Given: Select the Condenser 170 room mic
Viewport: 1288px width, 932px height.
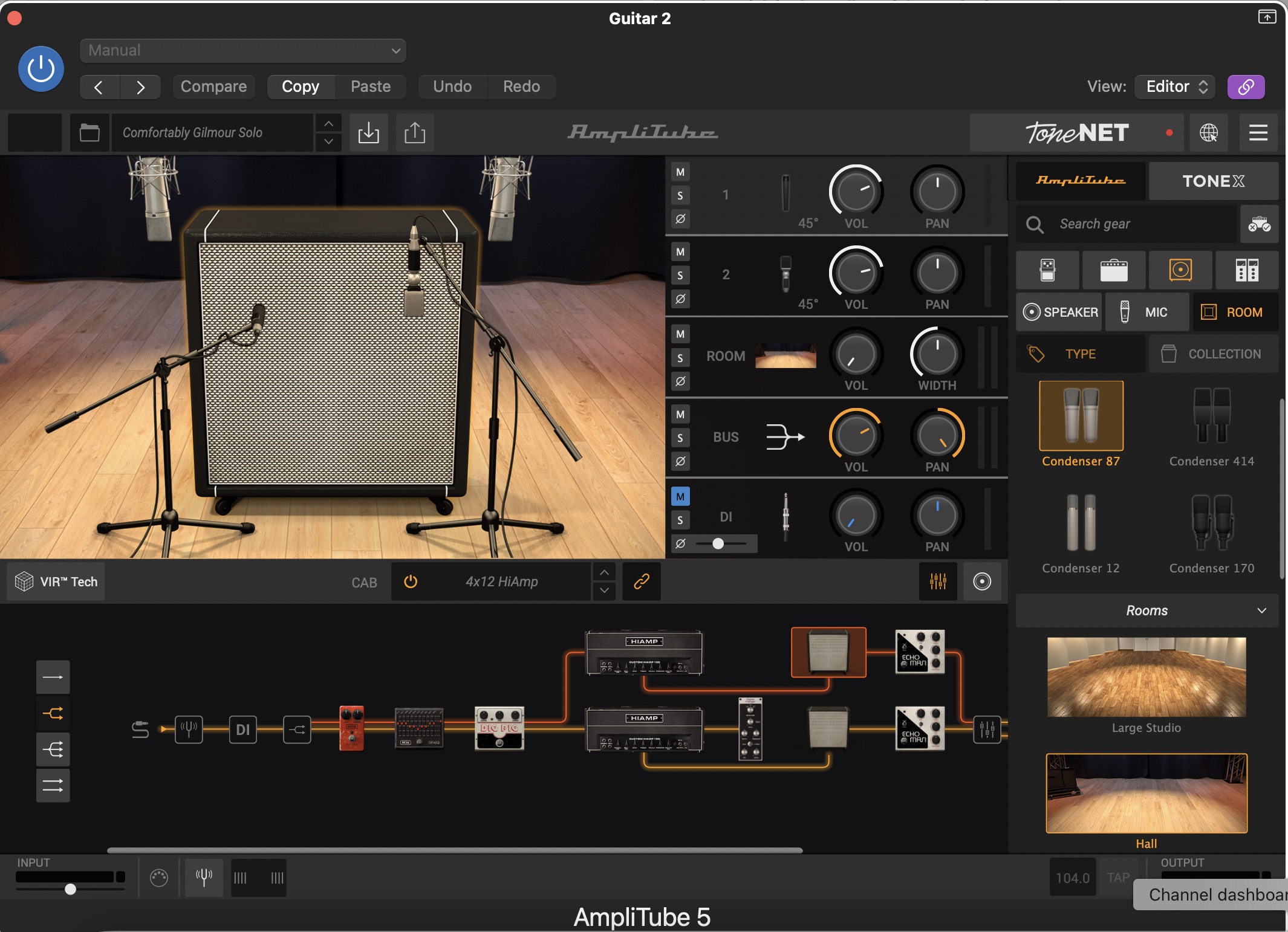Looking at the screenshot, I should [x=1211, y=533].
